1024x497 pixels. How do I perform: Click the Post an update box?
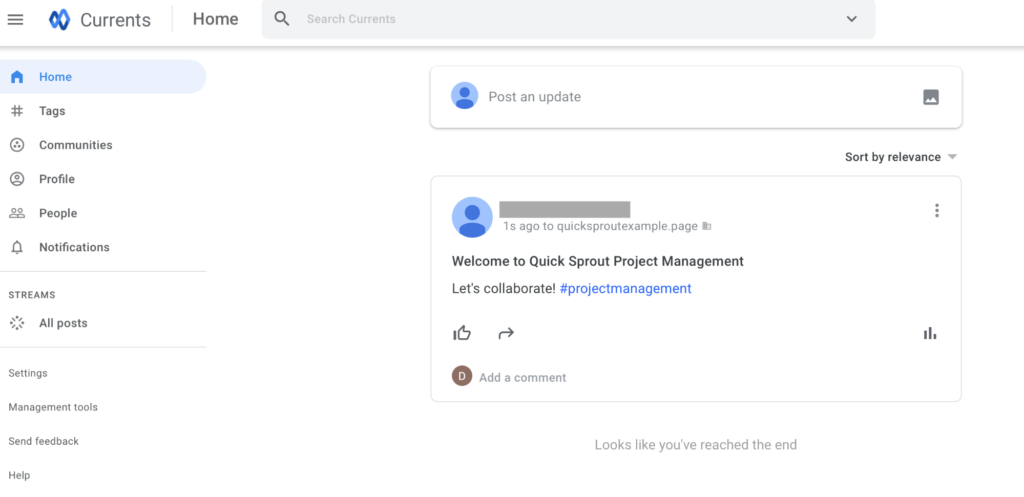tap(696, 97)
